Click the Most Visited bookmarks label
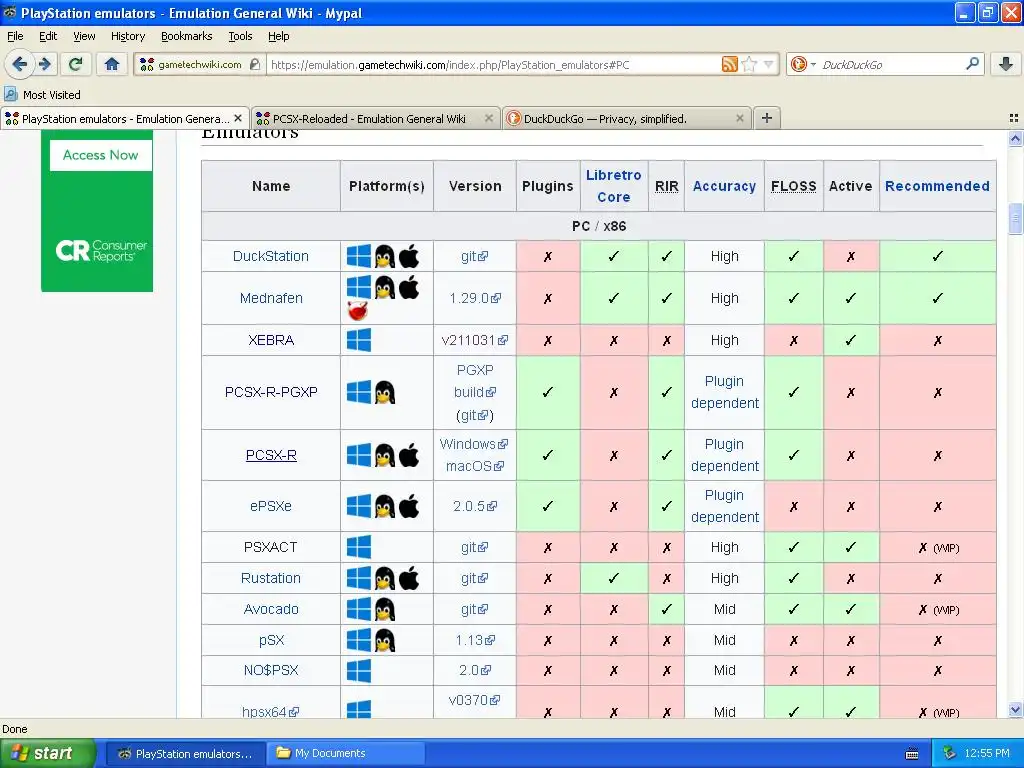Screen dimensions: 1024x768 (x=52, y=95)
